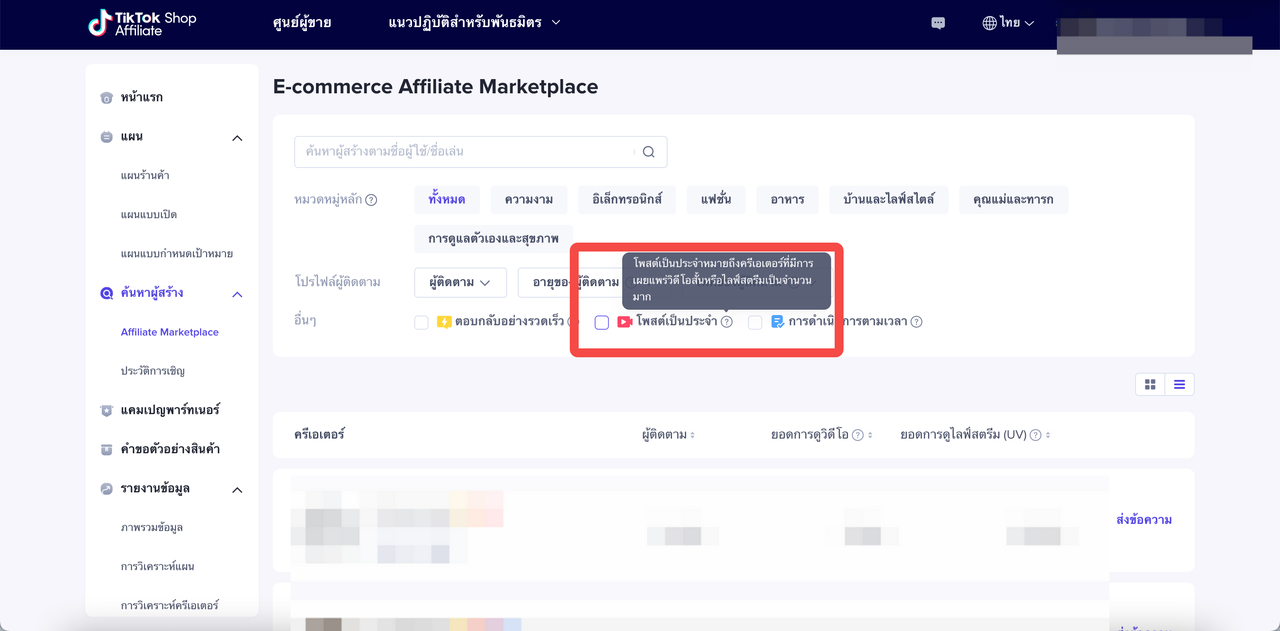Click help icon beside ยอดการดูวิดีโอ
The width and height of the screenshot is (1280, 631).
[857, 436]
